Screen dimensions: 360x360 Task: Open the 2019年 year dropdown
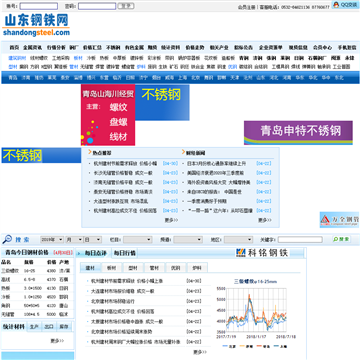click(x=52, y=240)
